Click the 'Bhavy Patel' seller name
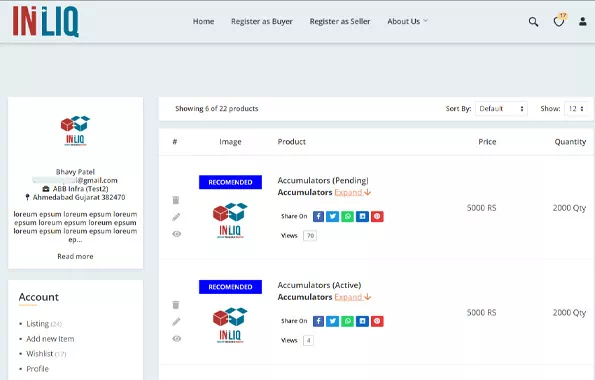Screen dimensions: 595x380 coord(75,172)
